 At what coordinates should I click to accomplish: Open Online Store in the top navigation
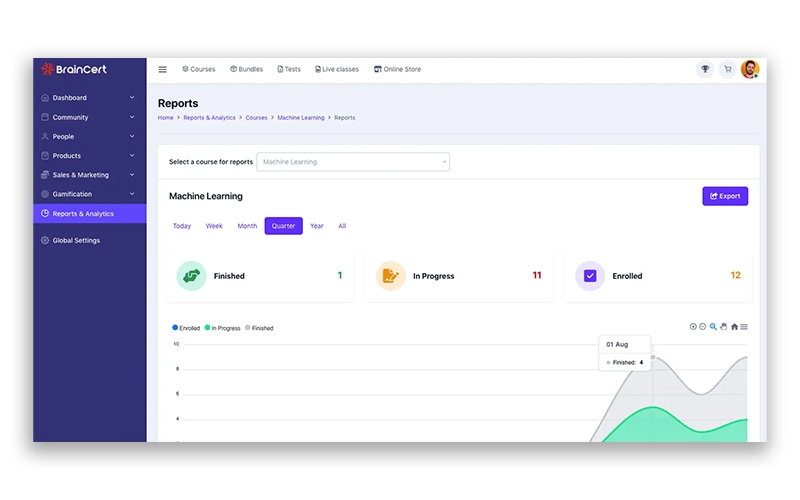point(397,69)
